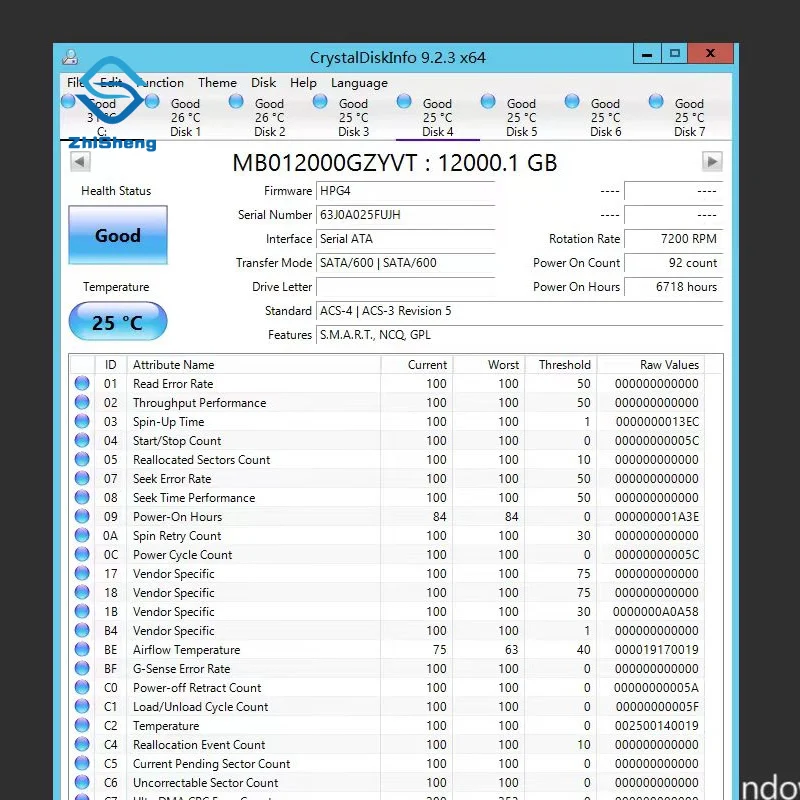Switch to the Disk 3 tab
This screenshot has height=800, width=800.
point(354,117)
